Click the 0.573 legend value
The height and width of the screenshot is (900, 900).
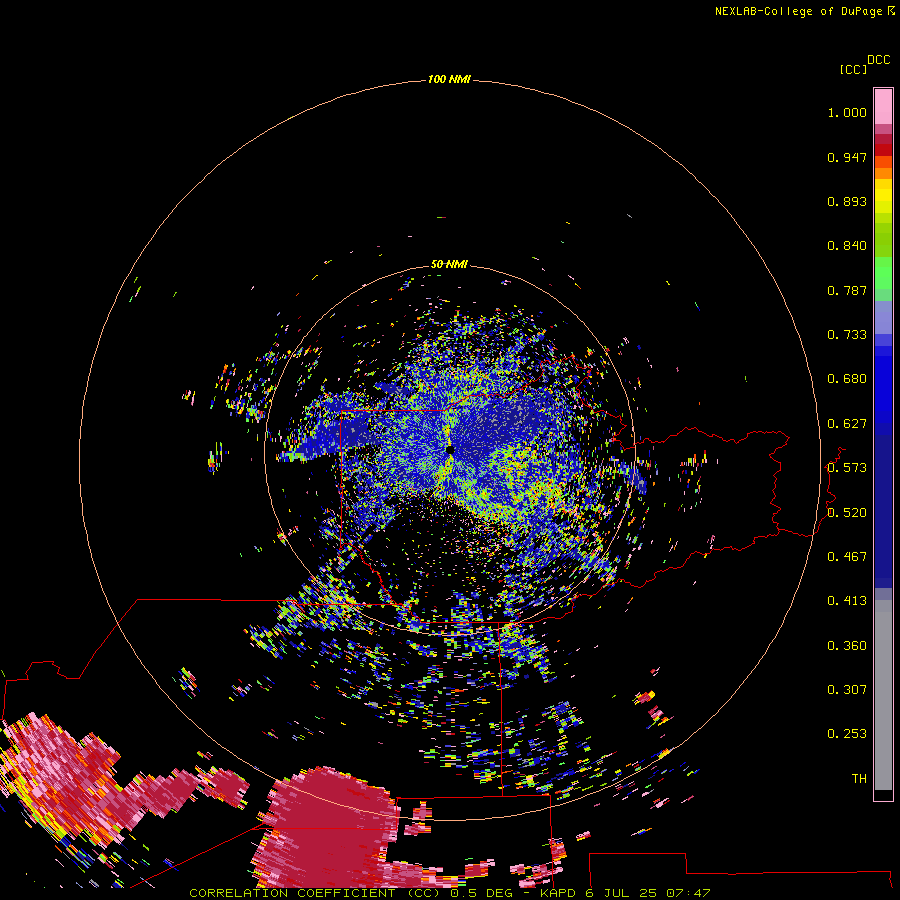click(x=847, y=468)
